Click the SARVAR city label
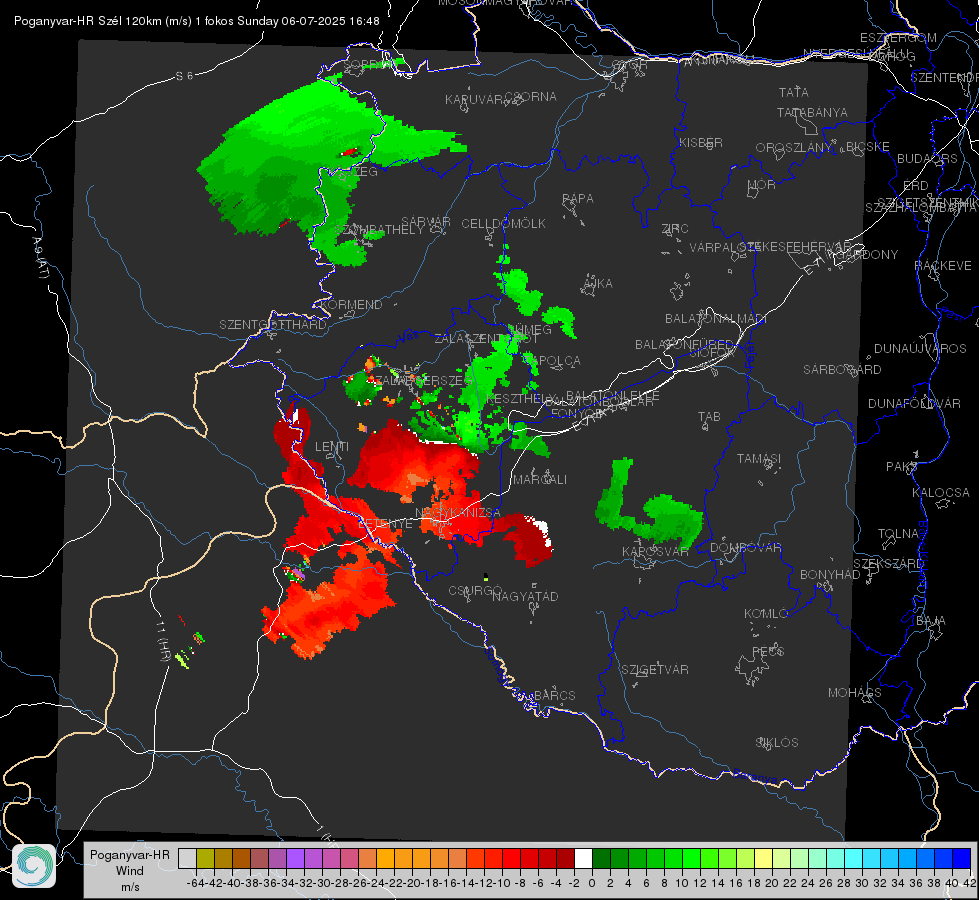This screenshot has height=900, width=979. [x=426, y=221]
